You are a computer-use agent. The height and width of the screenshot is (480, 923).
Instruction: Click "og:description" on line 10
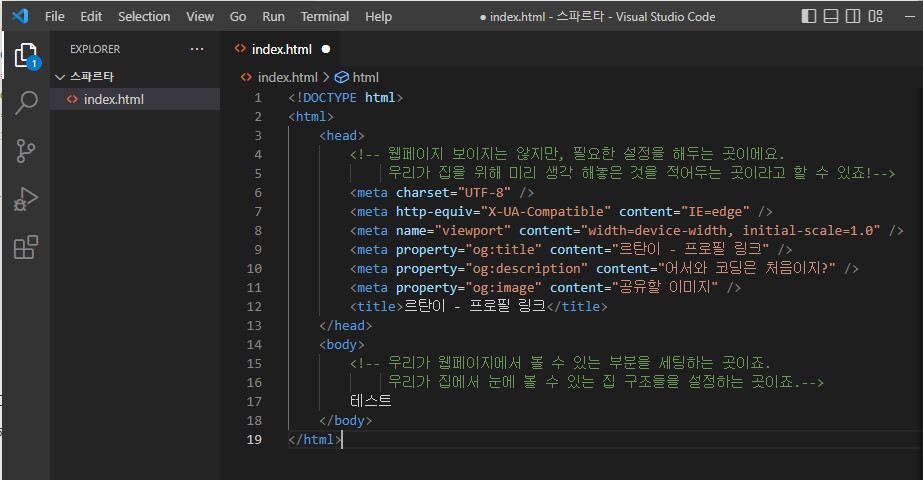tap(526, 269)
